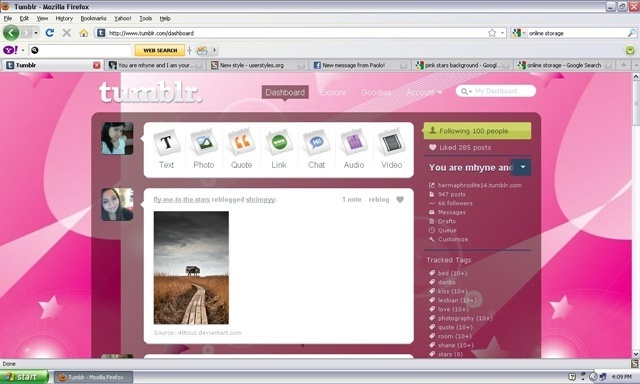Open the blog selector dropdown arrow

click(x=522, y=167)
